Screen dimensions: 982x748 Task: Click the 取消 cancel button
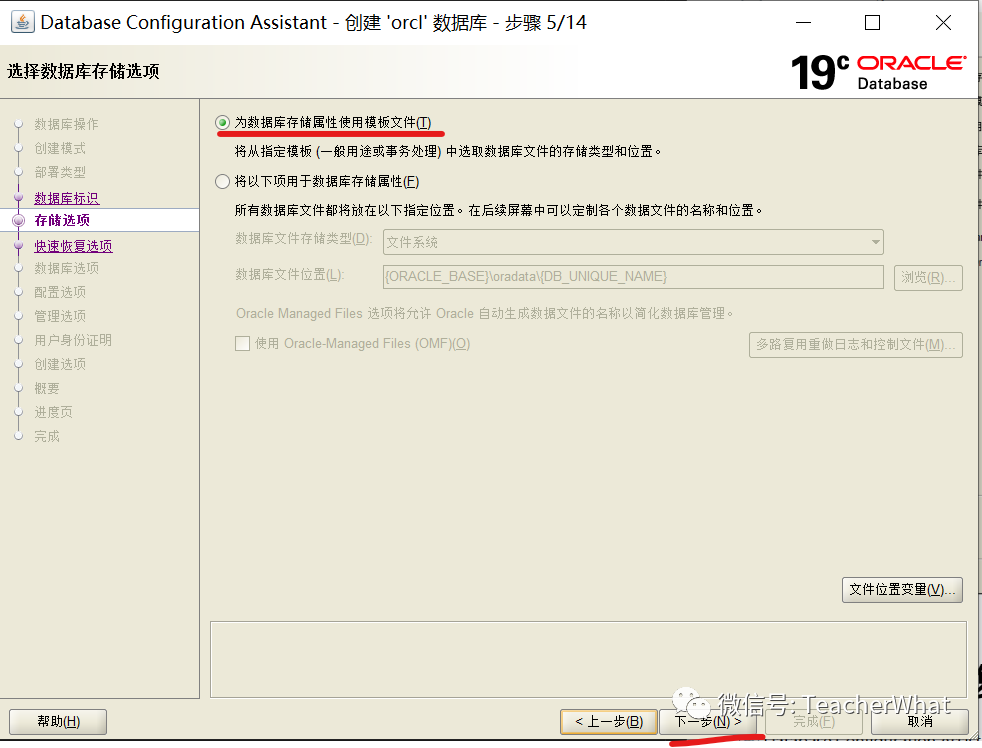tap(920, 722)
